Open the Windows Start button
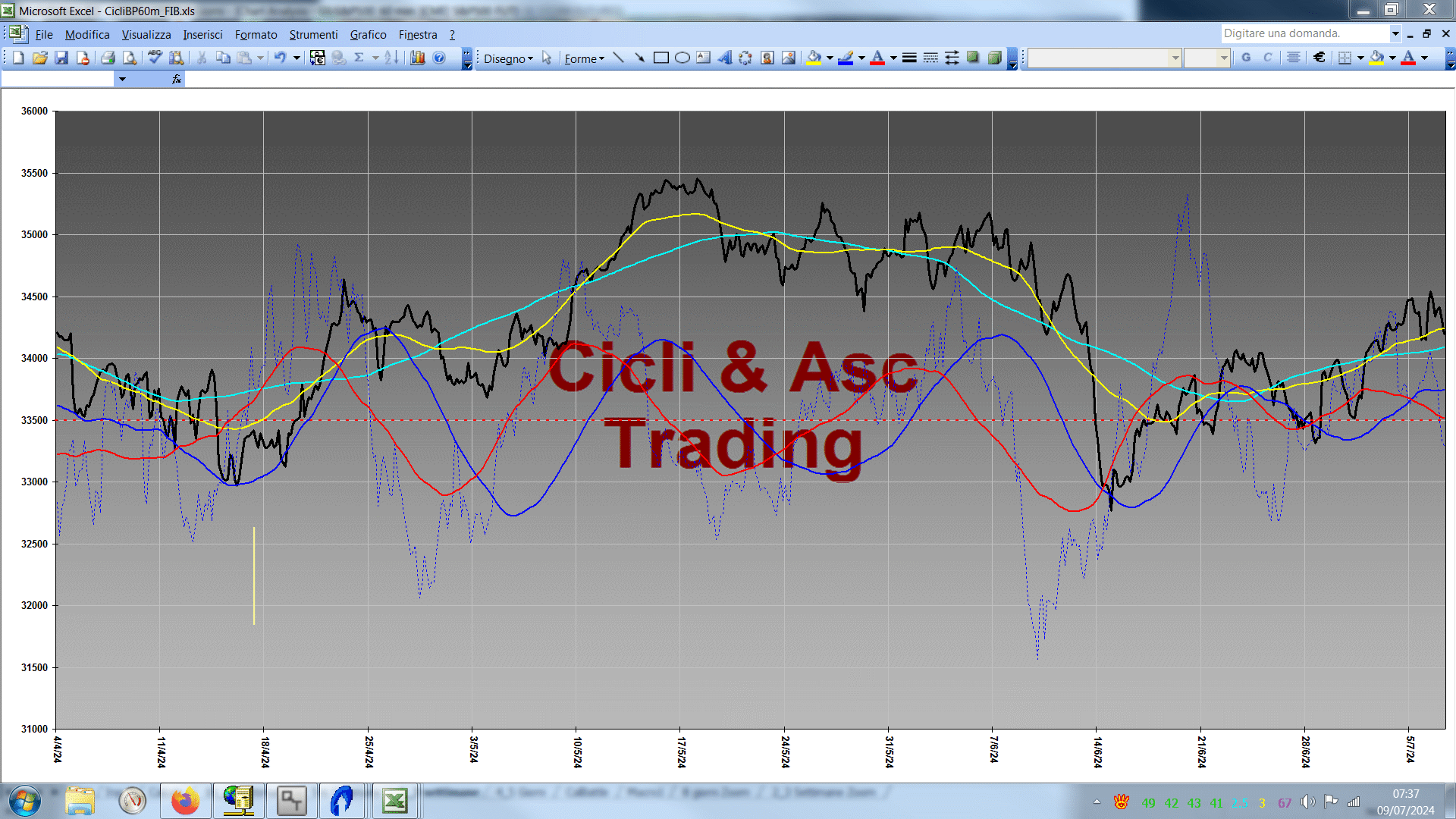 click(x=24, y=801)
